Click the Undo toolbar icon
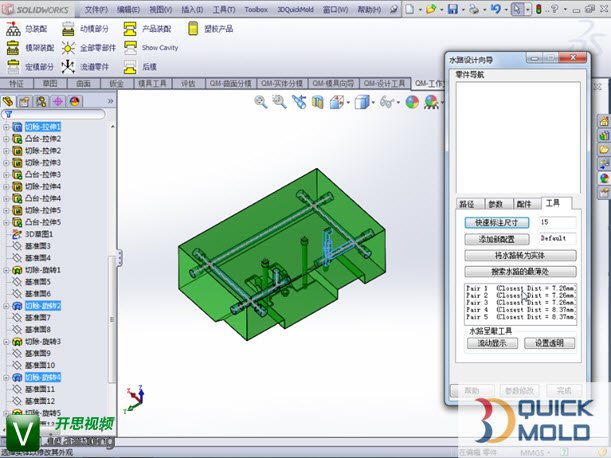This screenshot has width=611, height=458. coord(495,9)
